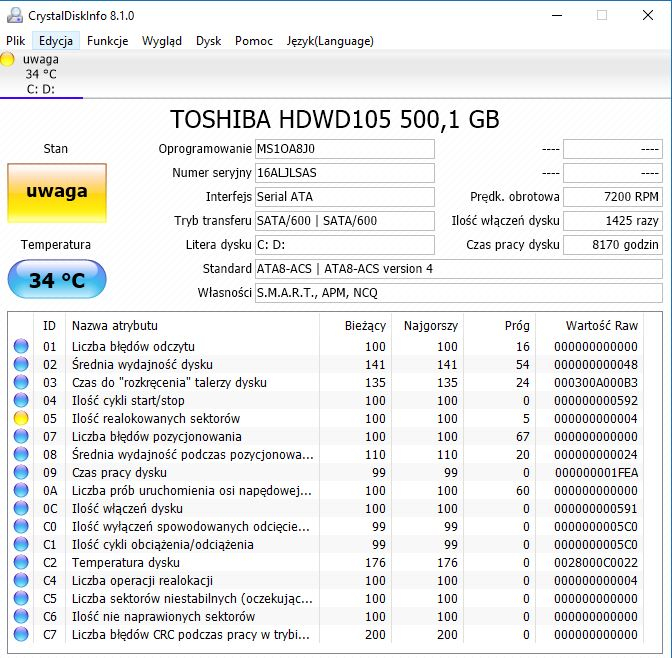
Task: Click the disk title TOSHIBA HDWD105 500,1 GB
Action: (x=335, y=119)
